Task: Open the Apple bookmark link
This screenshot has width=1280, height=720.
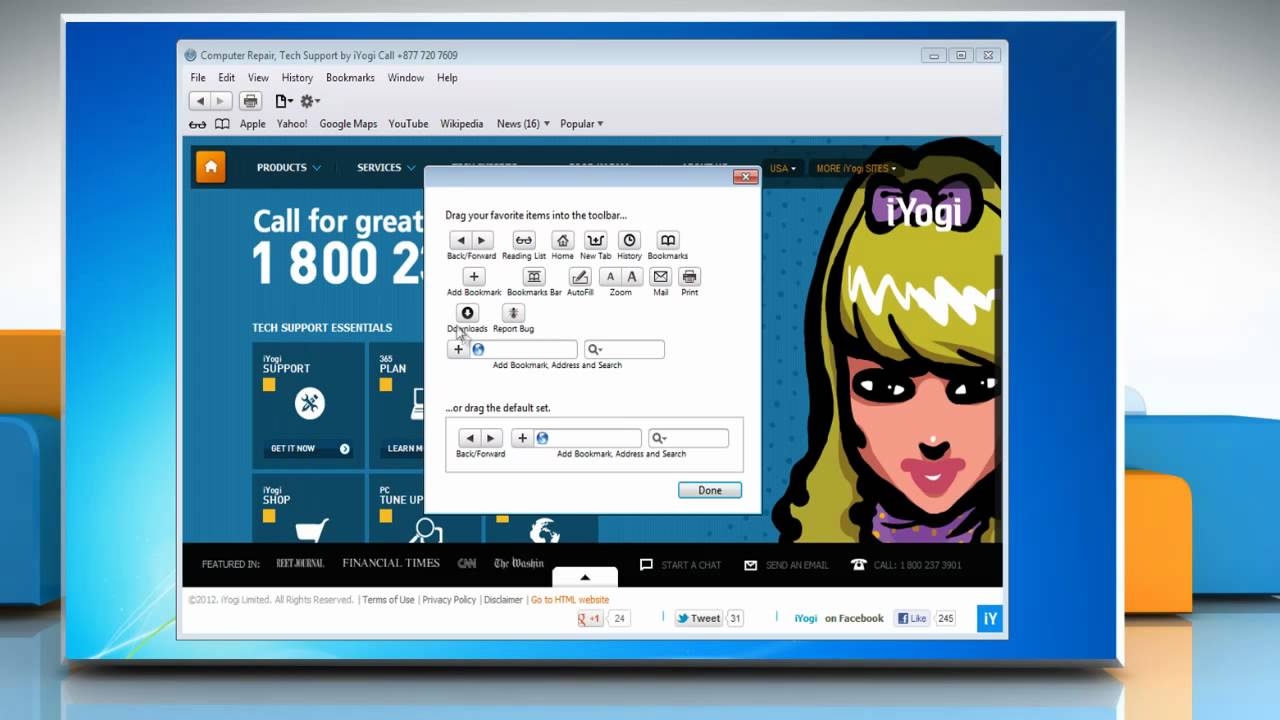Action: click(x=253, y=124)
